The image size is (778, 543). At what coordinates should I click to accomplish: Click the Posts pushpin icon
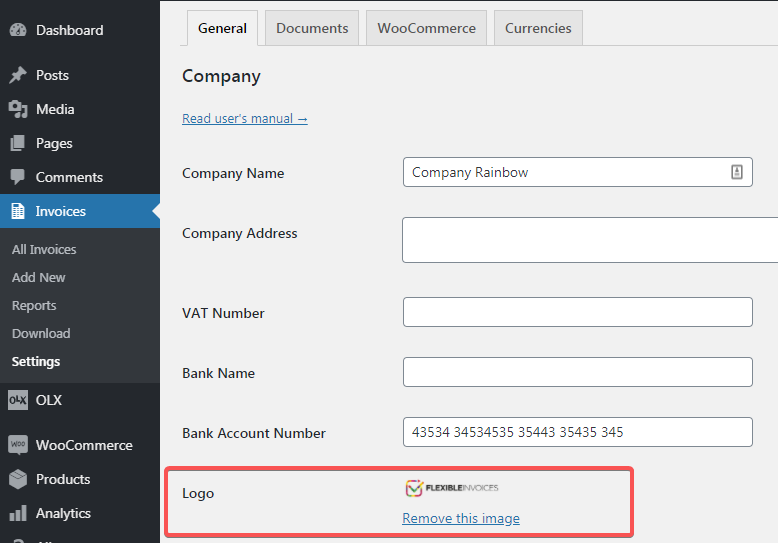18,75
